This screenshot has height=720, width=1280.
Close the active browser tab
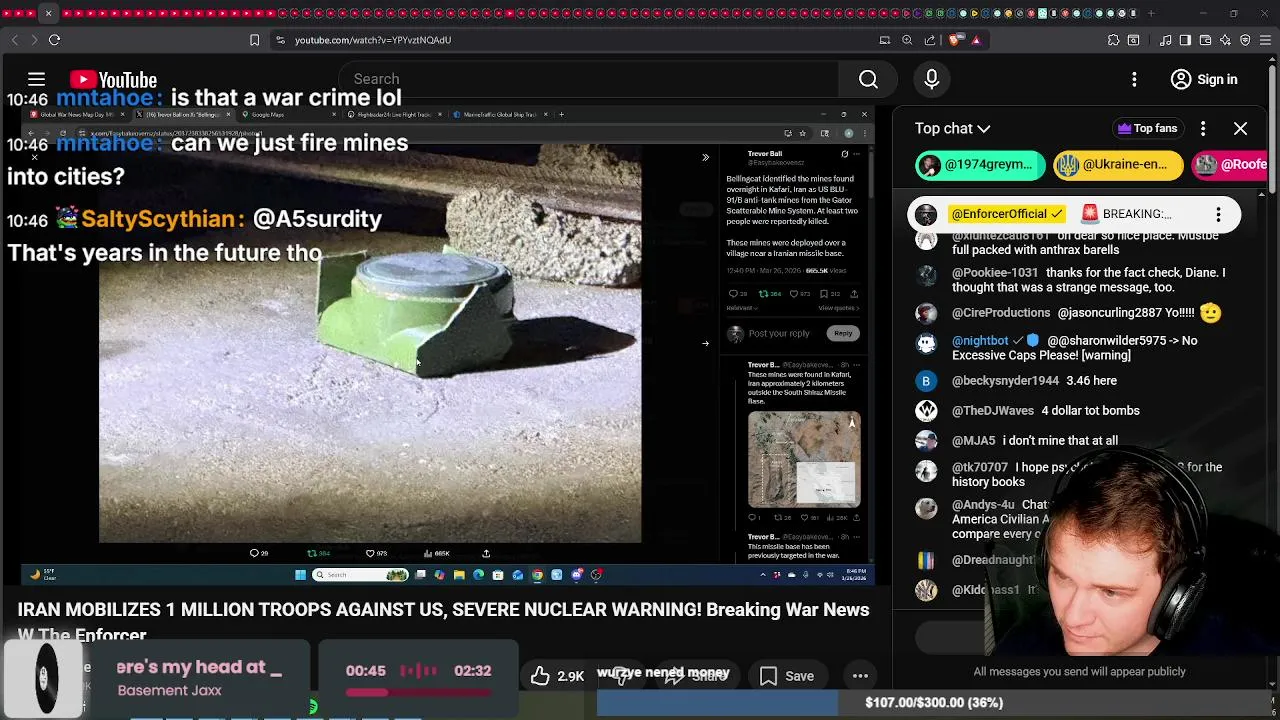pyautogui.click(x=48, y=13)
